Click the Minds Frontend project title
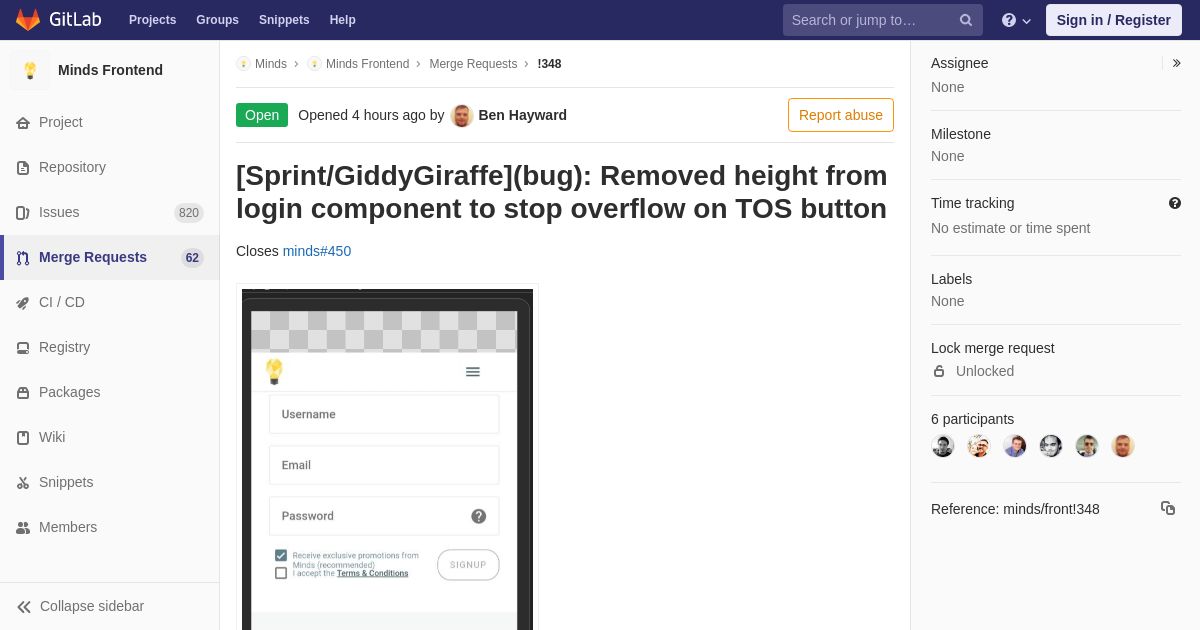This screenshot has height=630, width=1200. coord(110,70)
